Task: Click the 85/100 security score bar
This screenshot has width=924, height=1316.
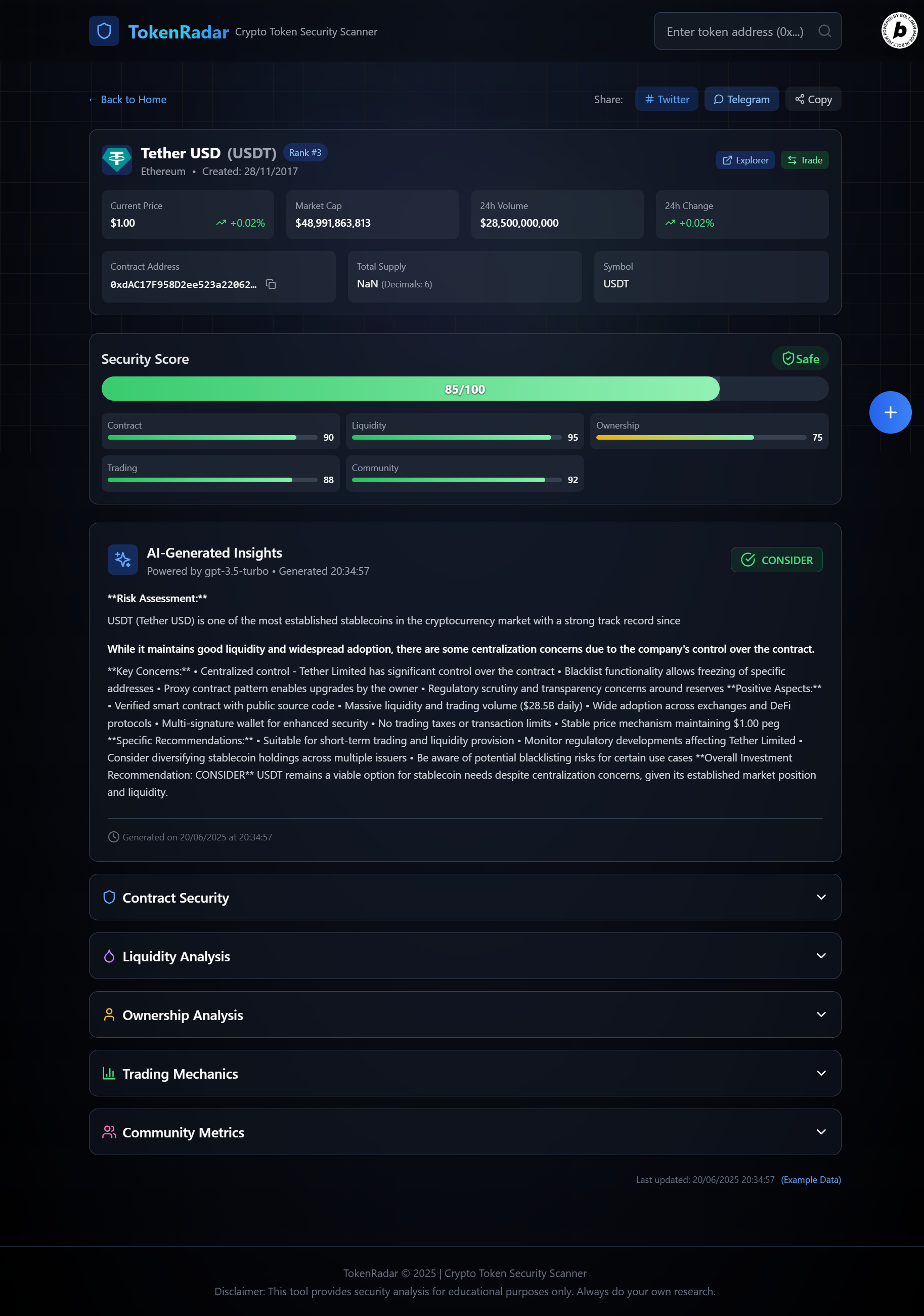Action: point(465,389)
